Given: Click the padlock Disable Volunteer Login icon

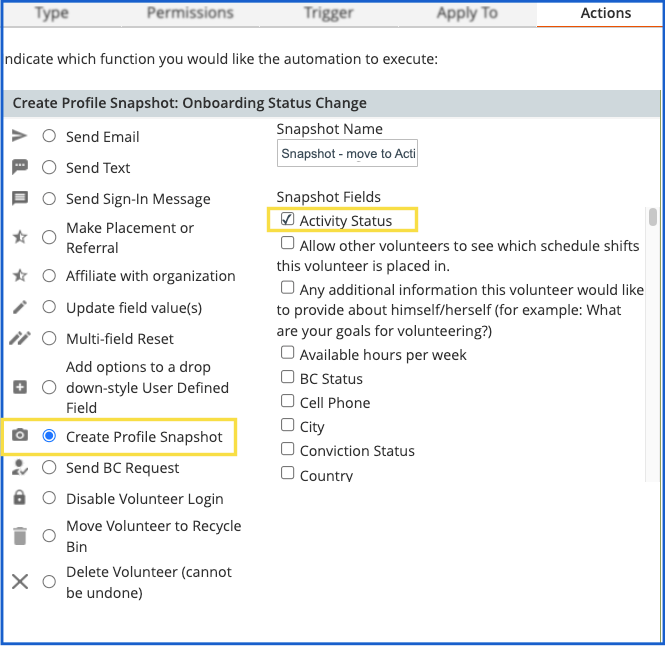Looking at the screenshot, I should coord(19,498).
